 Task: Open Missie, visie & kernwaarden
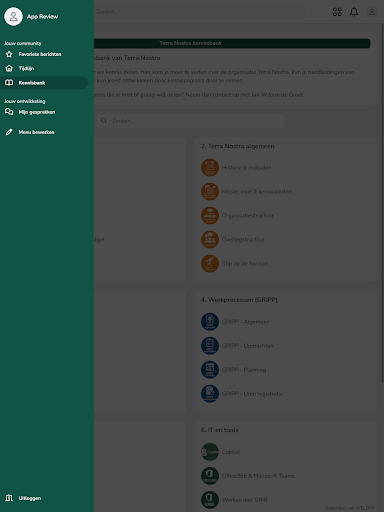pyautogui.click(x=256, y=192)
